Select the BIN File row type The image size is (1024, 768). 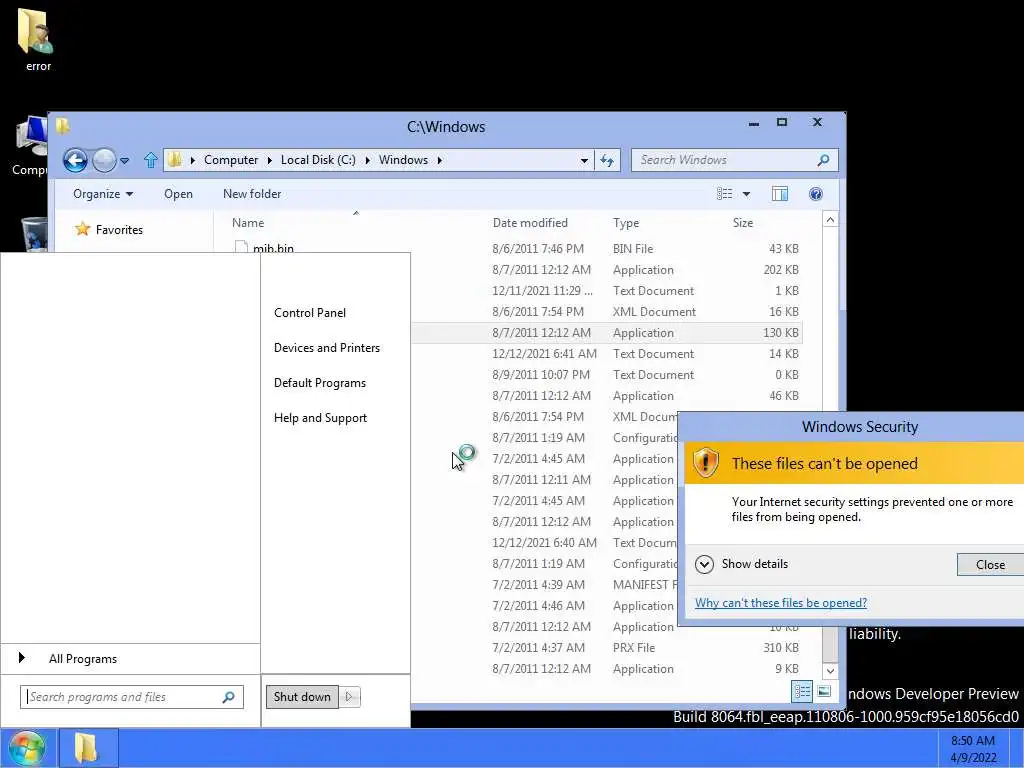click(632, 249)
